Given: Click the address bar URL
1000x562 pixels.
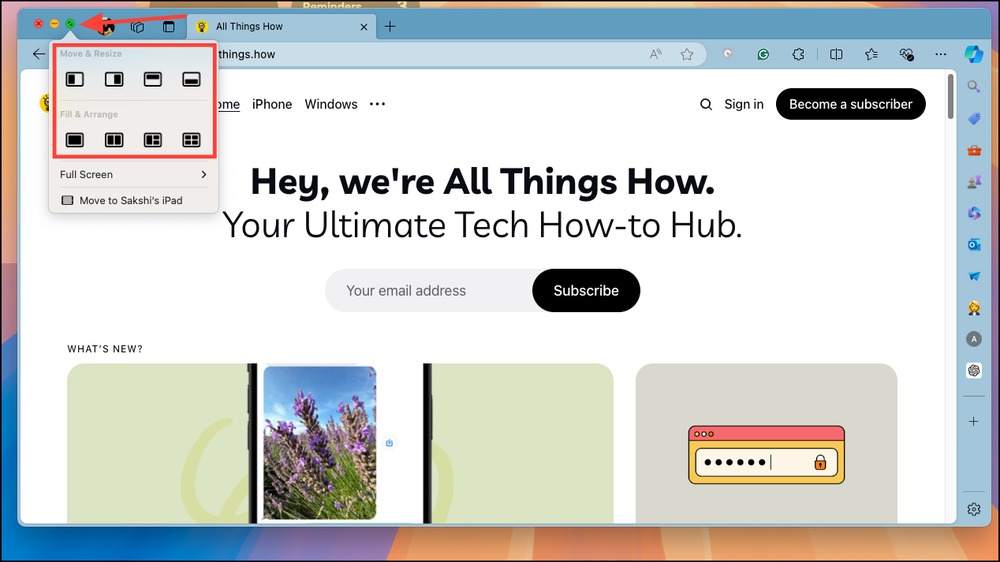Looking at the screenshot, I should (x=247, y=54).
